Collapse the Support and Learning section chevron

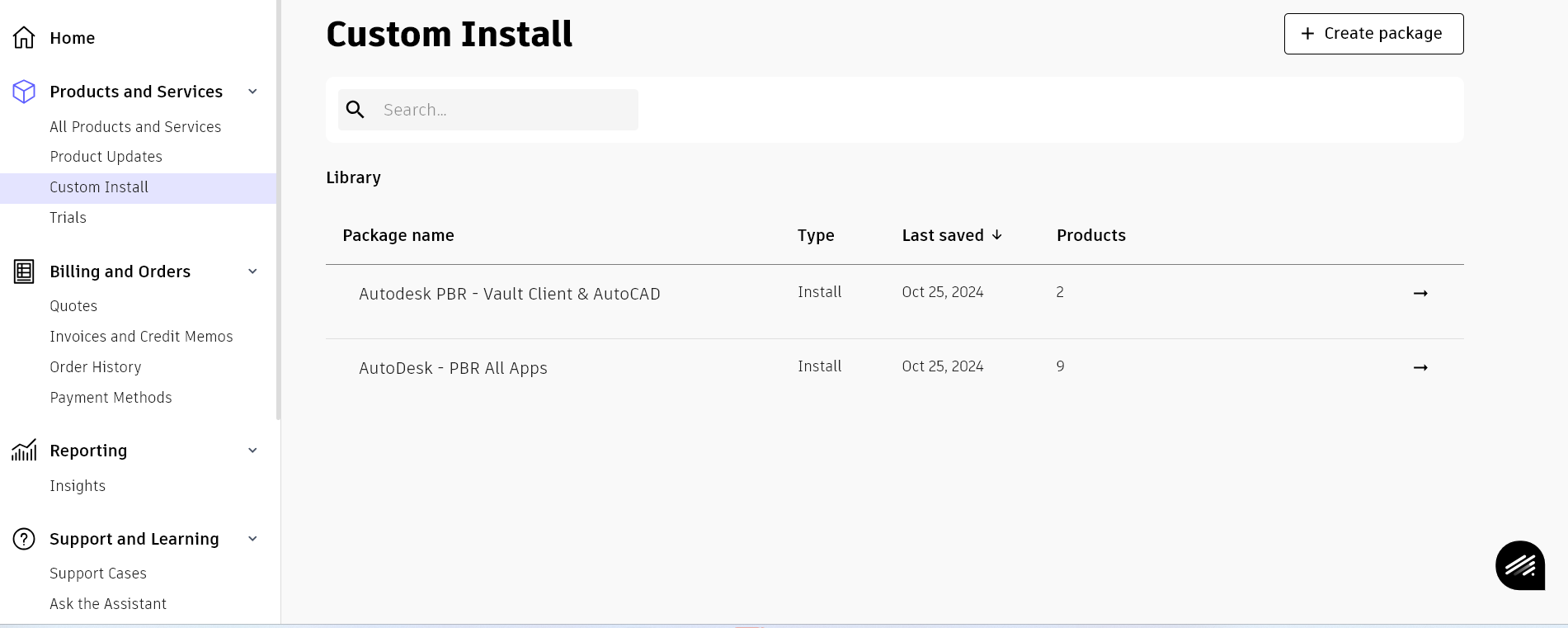253,539
